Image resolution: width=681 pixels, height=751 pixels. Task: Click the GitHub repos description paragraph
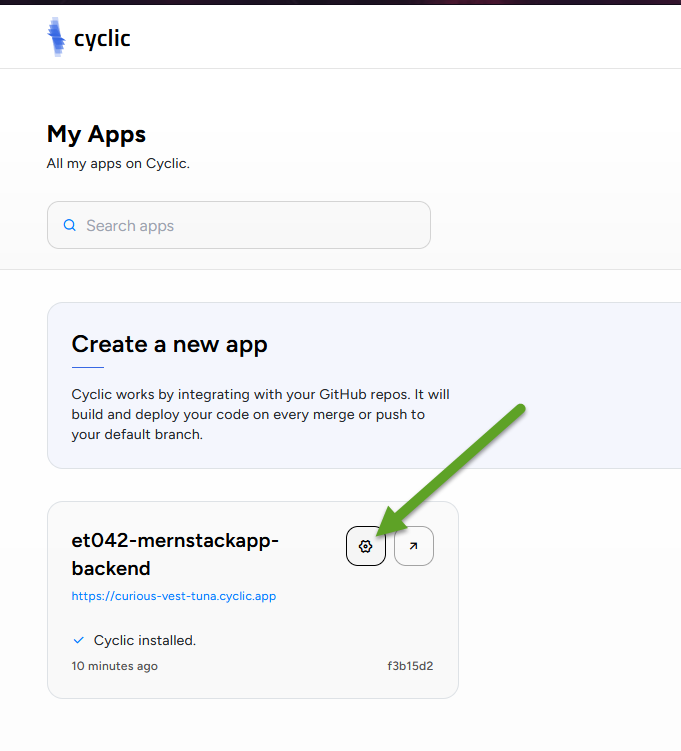click(x=261, y=414)
